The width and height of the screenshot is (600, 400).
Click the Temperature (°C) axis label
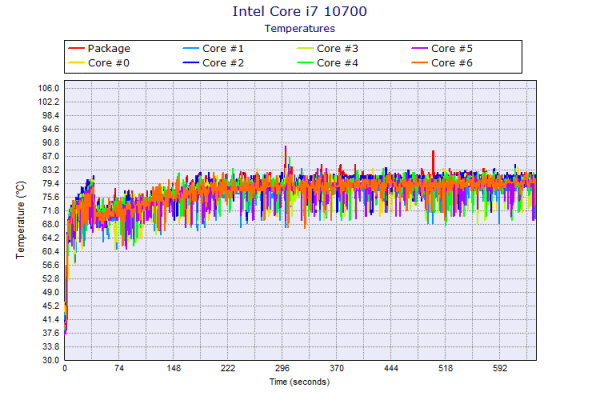tap(20, 220)
